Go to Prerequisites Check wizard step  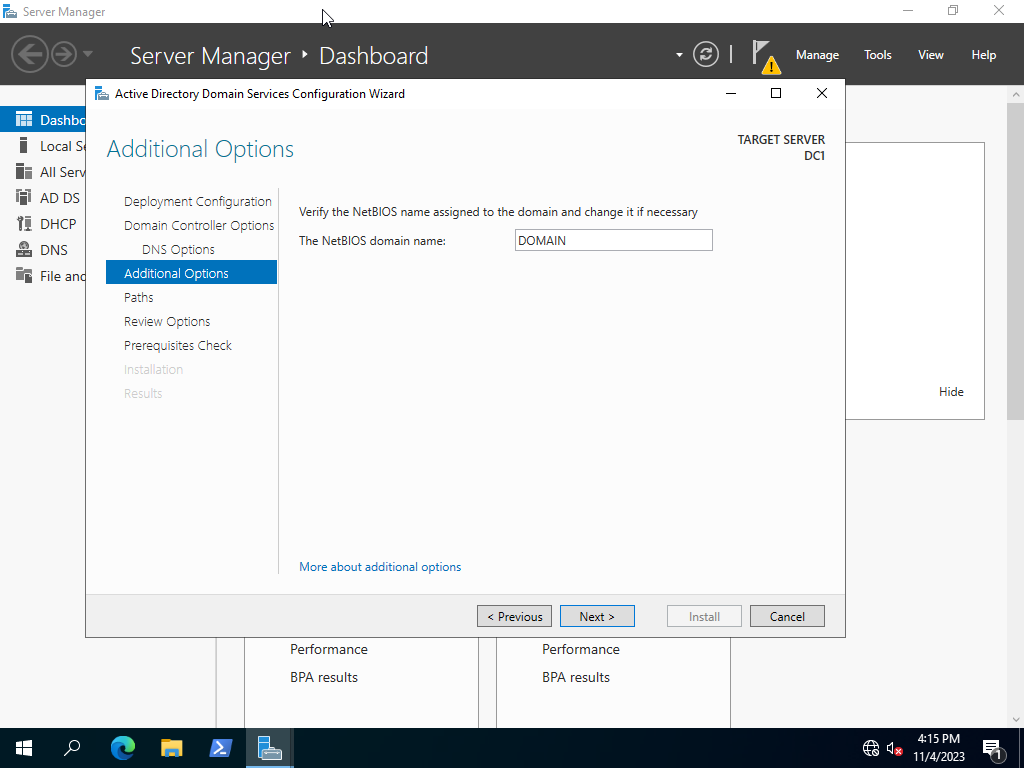click(178, 345)
